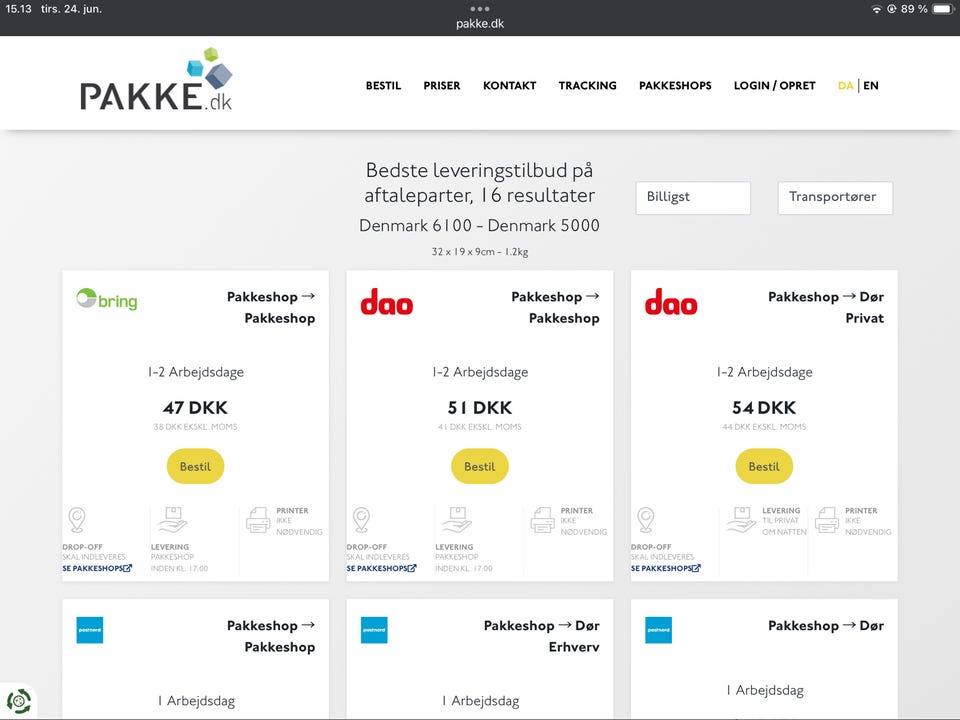
Task: Order the 54 DKK dao delivery
Action: pos(764,467)
